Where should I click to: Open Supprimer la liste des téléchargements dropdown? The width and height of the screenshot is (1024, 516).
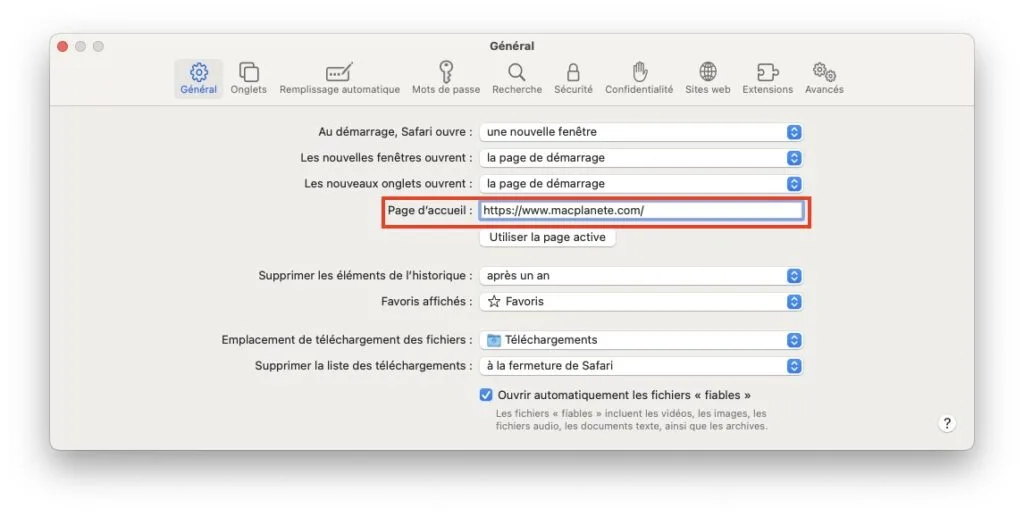click(641, 366)
